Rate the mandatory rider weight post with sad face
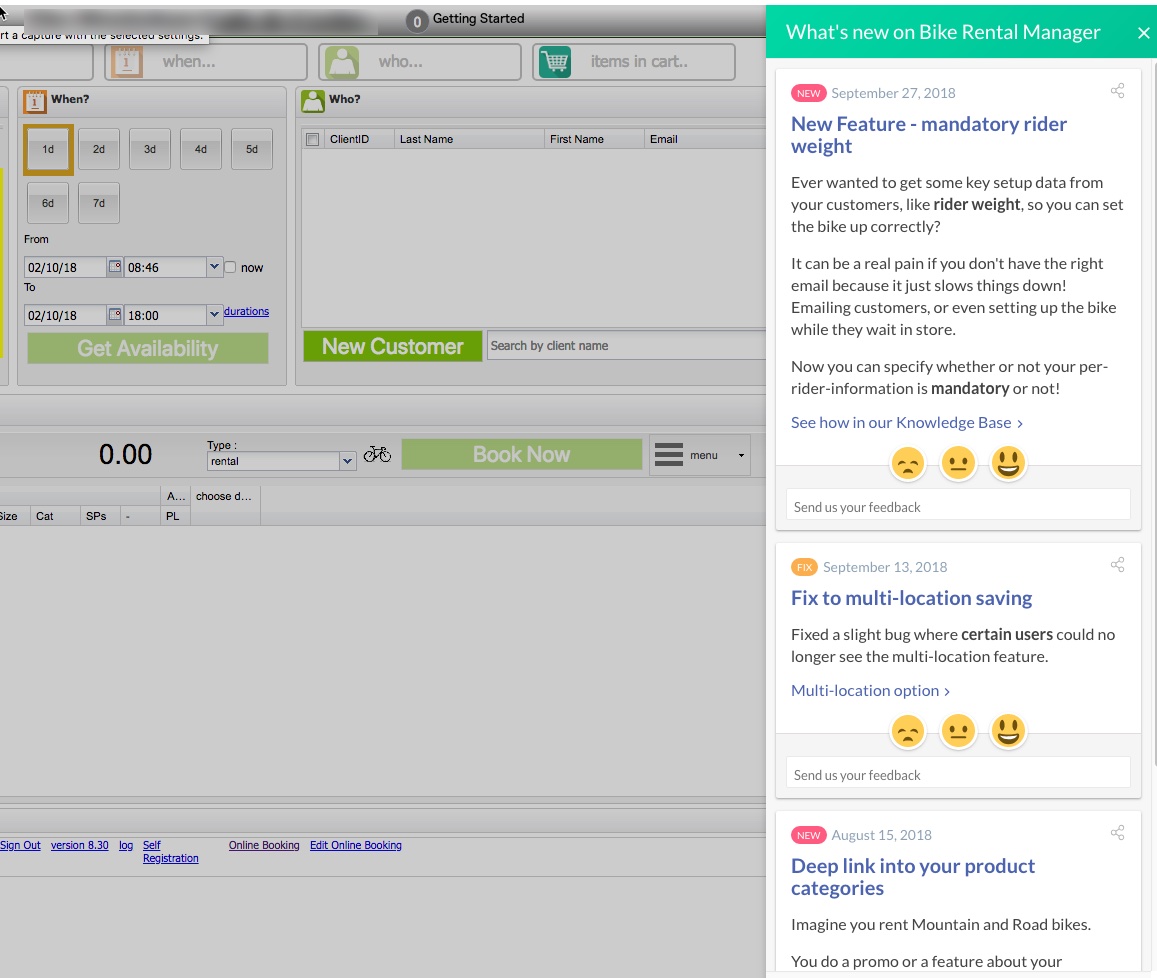Screen dimensions: 1157x978 tap(908, 464)
